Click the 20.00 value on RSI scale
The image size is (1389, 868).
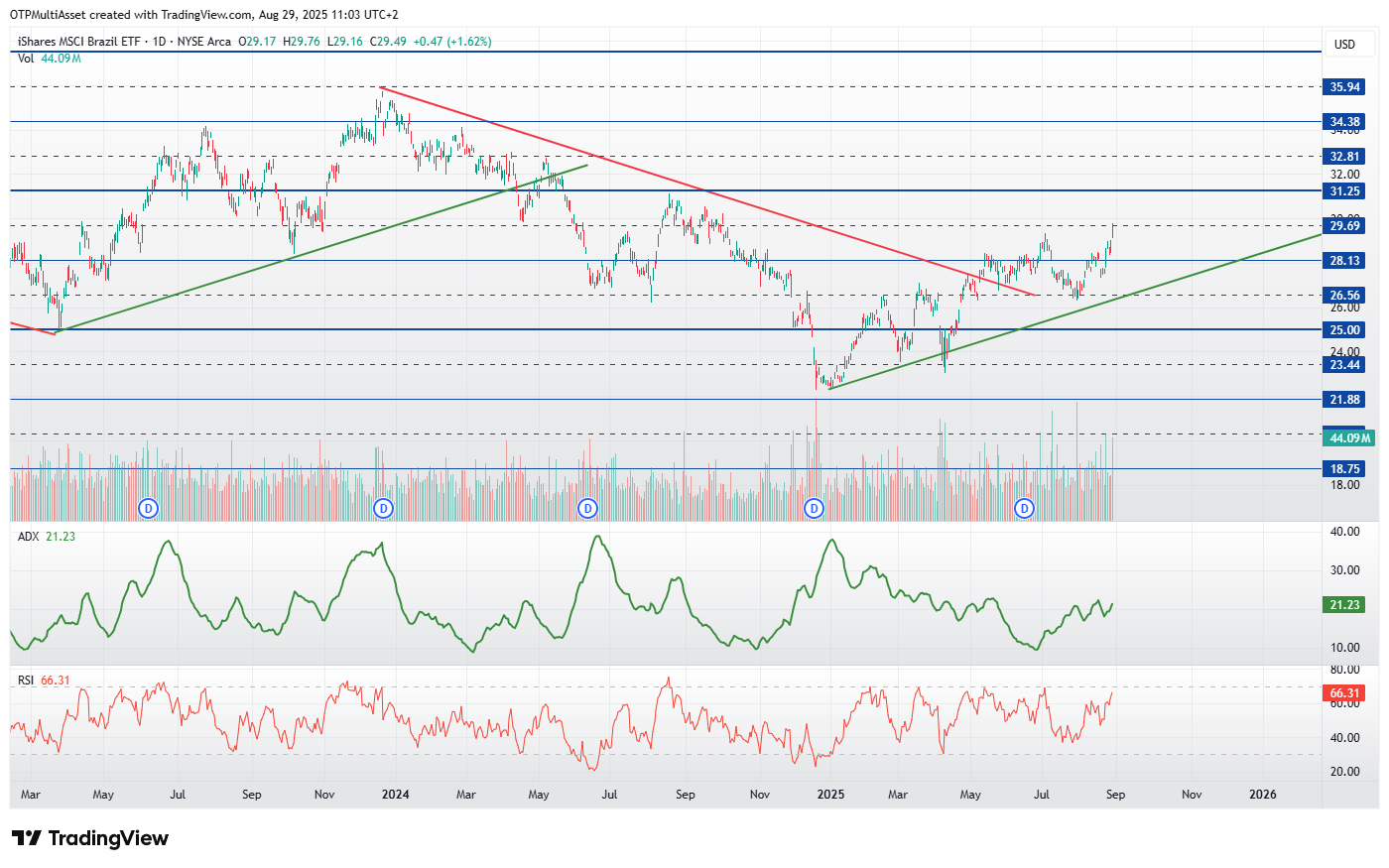pos(1344,772)
